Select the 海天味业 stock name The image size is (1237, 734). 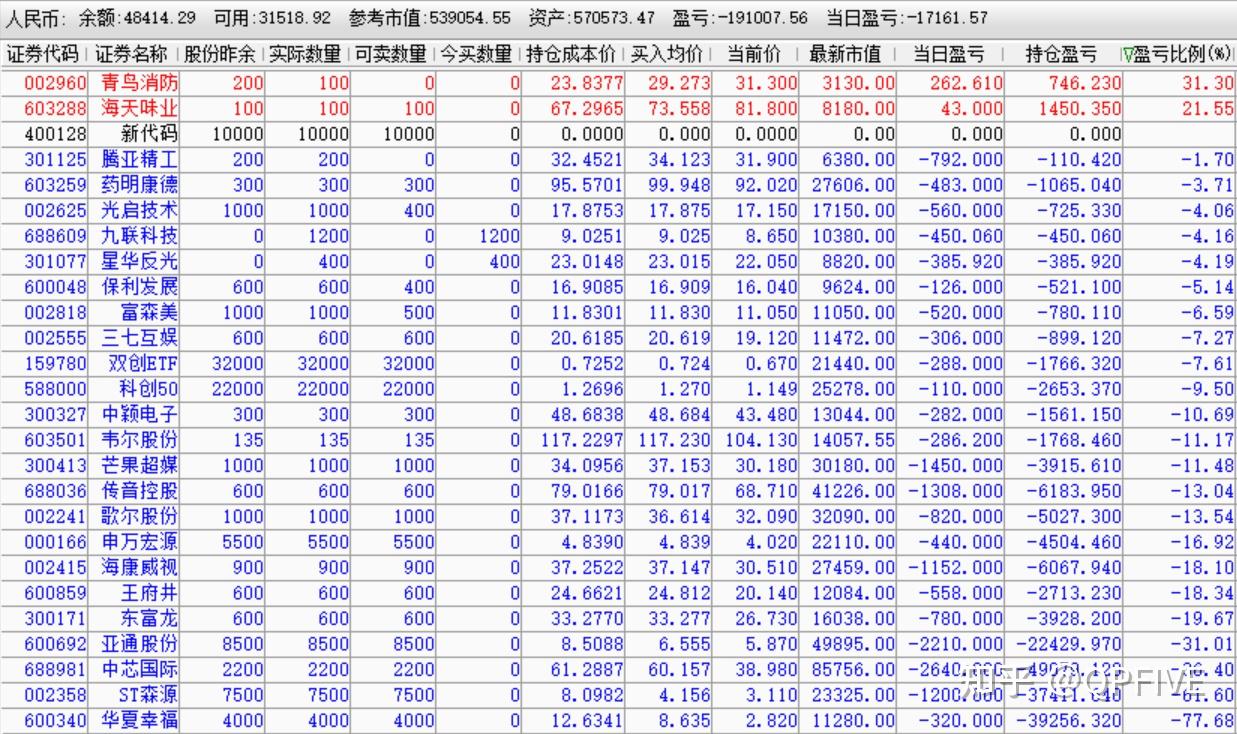coord(140,109)
